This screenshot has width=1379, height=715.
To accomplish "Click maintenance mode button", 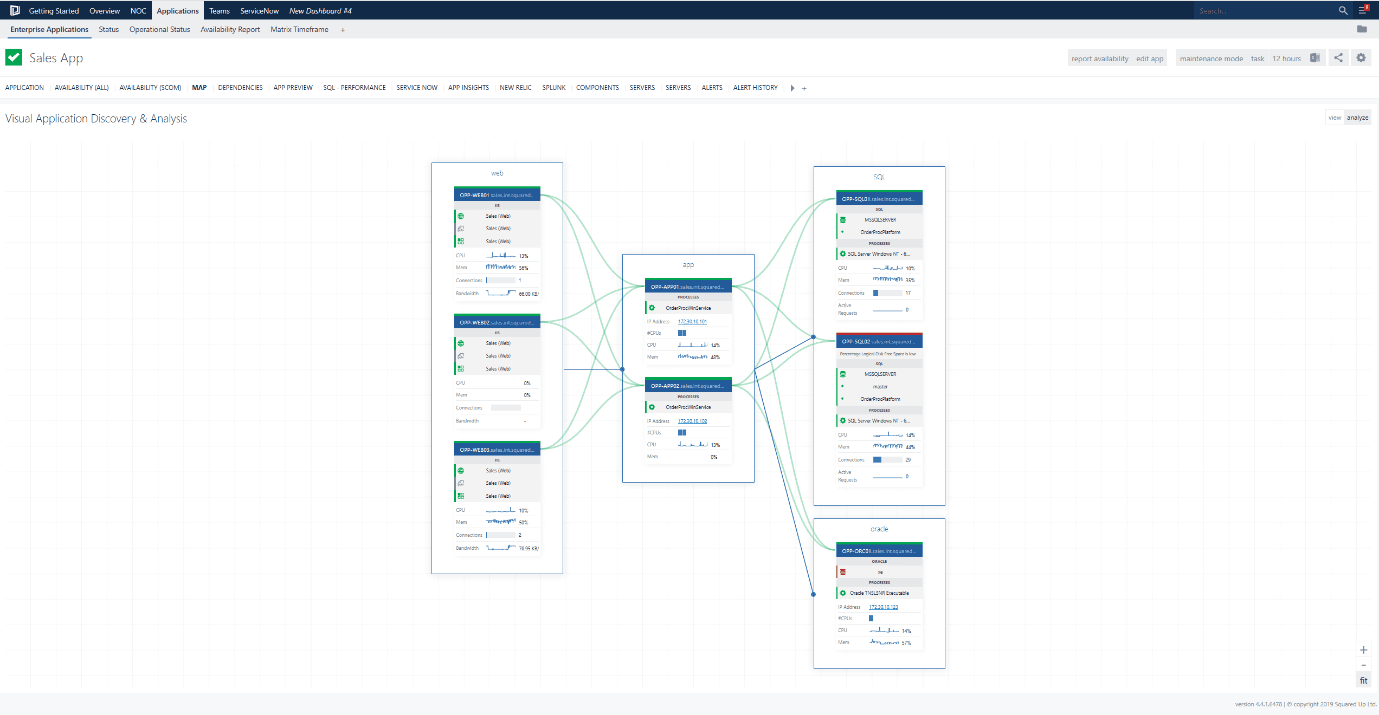I will click(x=1211, y=58).
